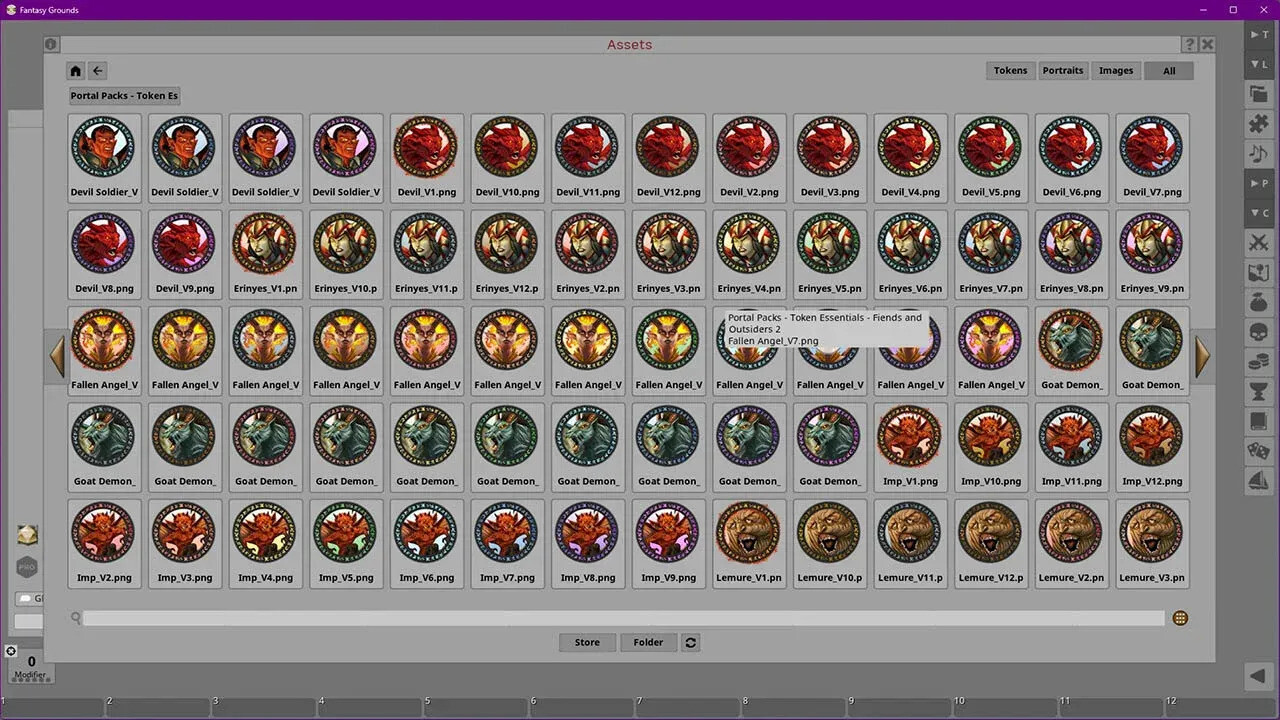Collapse the L sidebar section
Image resolution: width=1280 pixels, height=720 pixels.
1259,64
